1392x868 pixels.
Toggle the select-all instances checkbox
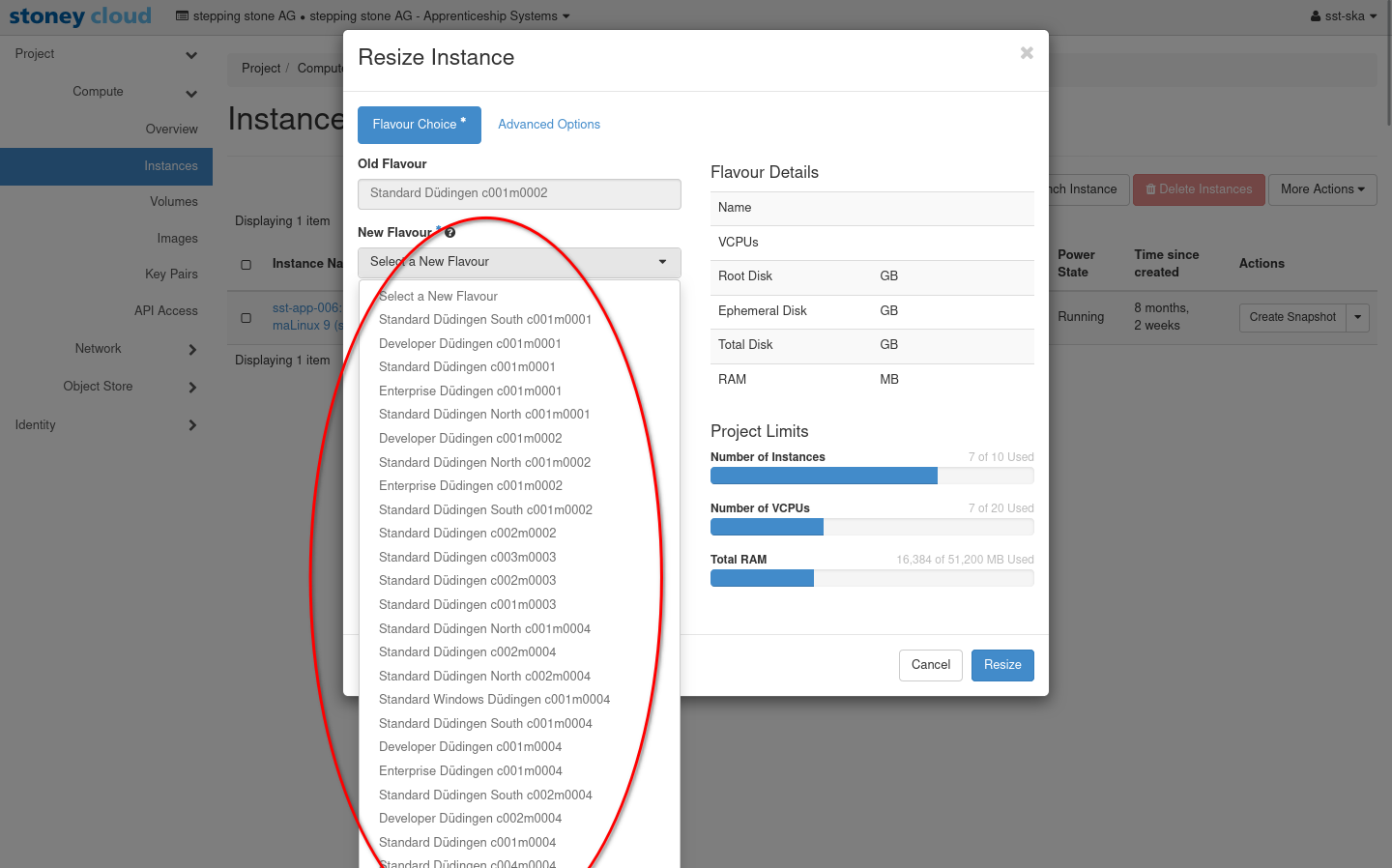pyautogui.click(x=246, y=264)
